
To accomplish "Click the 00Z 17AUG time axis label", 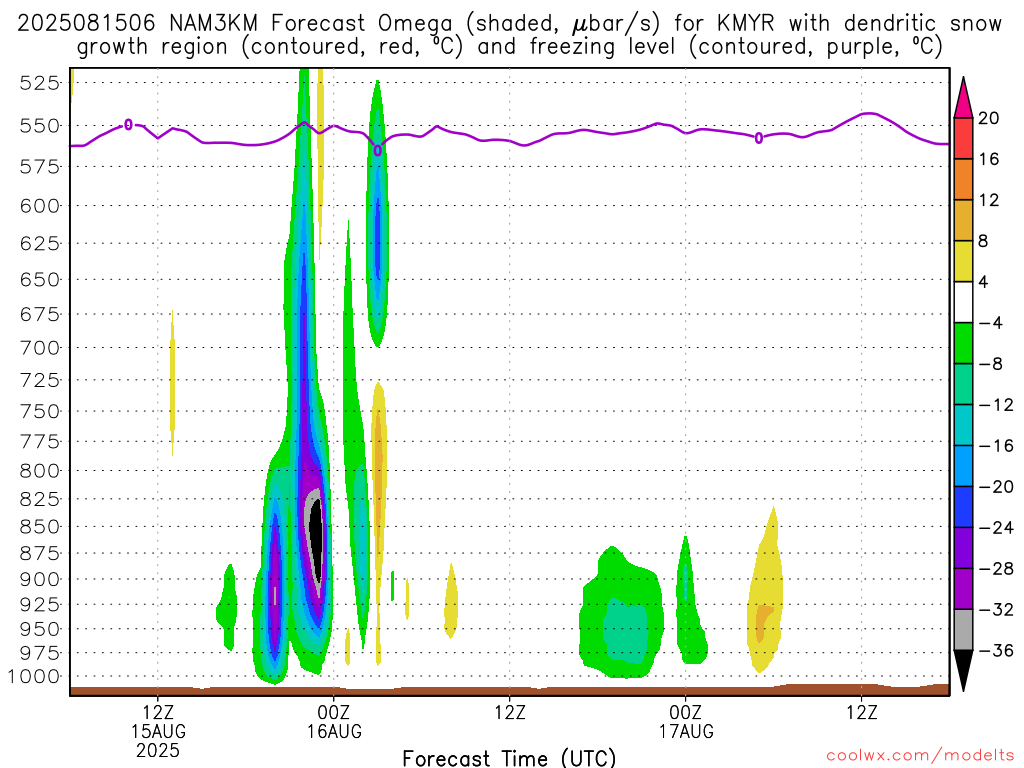I will click(x=685, y=721).
